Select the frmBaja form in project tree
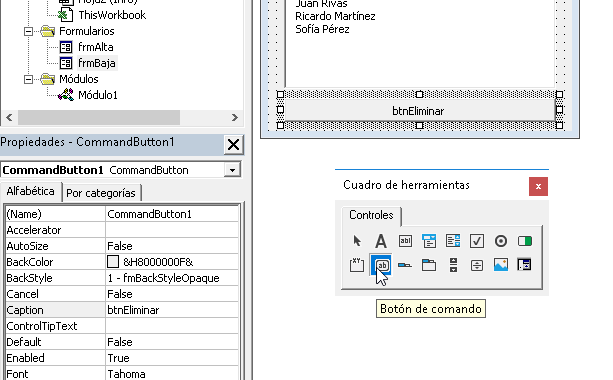Screen dimensions: 613x380 click(x=97, y=63)
